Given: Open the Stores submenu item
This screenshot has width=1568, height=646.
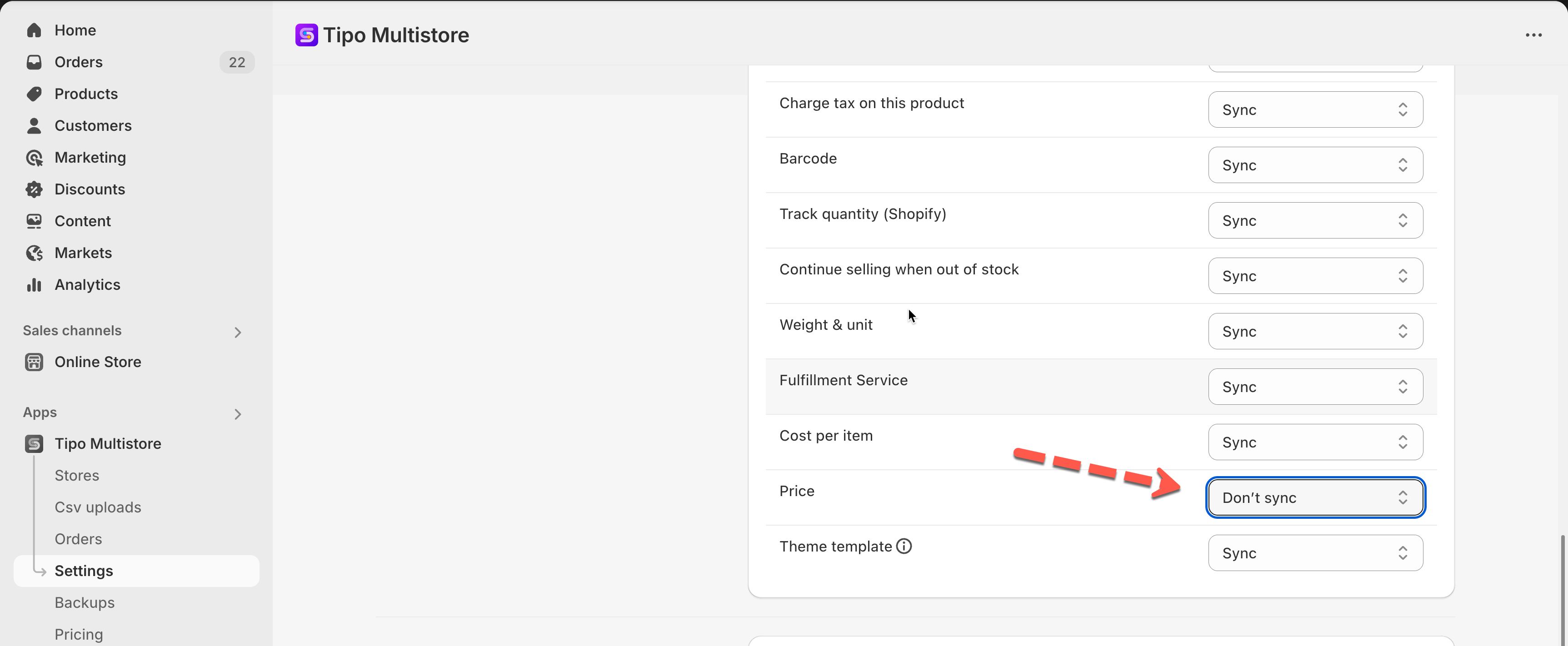Looking at the screenshot, I should 77,475.
